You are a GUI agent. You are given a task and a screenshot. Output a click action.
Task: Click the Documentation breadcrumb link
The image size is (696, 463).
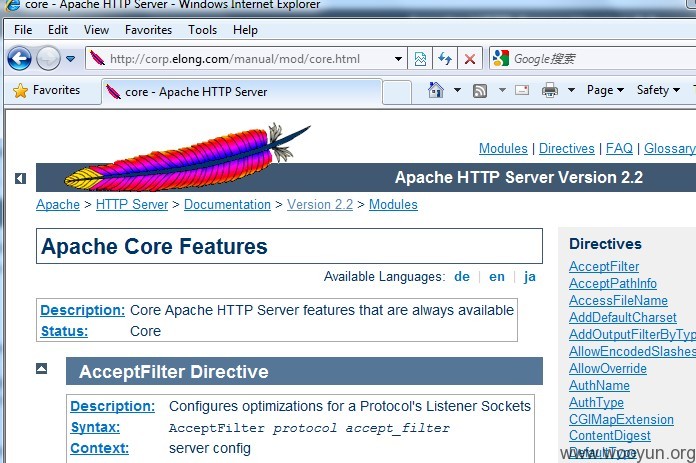tap(227, 205)
